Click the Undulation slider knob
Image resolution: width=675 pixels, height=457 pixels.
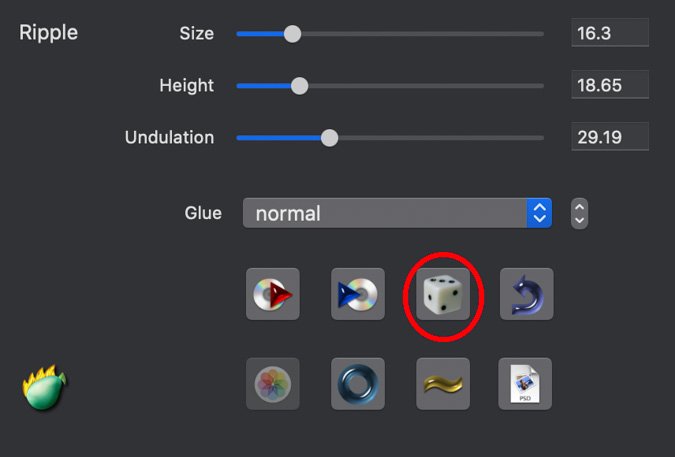tap(330, 138)
